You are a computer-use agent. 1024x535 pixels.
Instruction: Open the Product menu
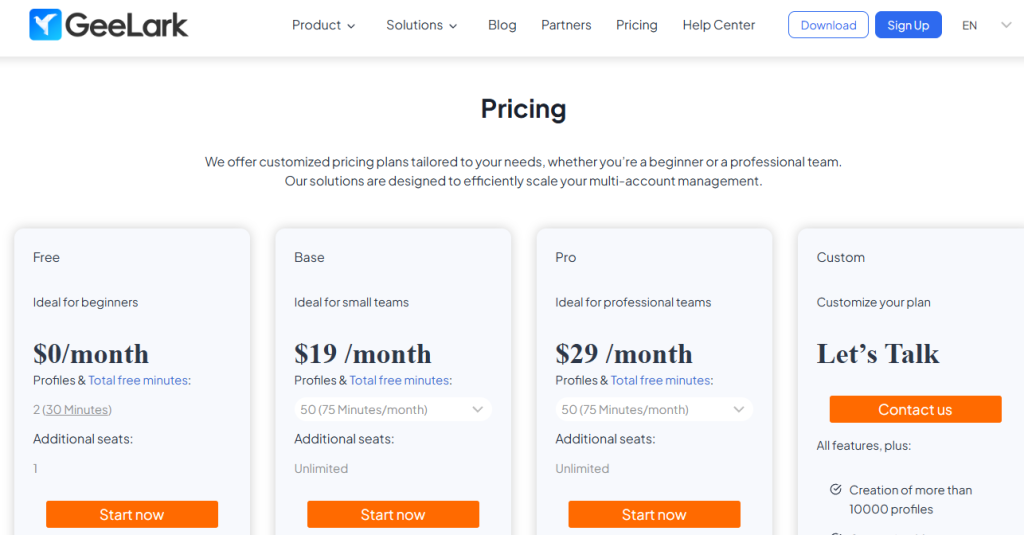[323, 25]
